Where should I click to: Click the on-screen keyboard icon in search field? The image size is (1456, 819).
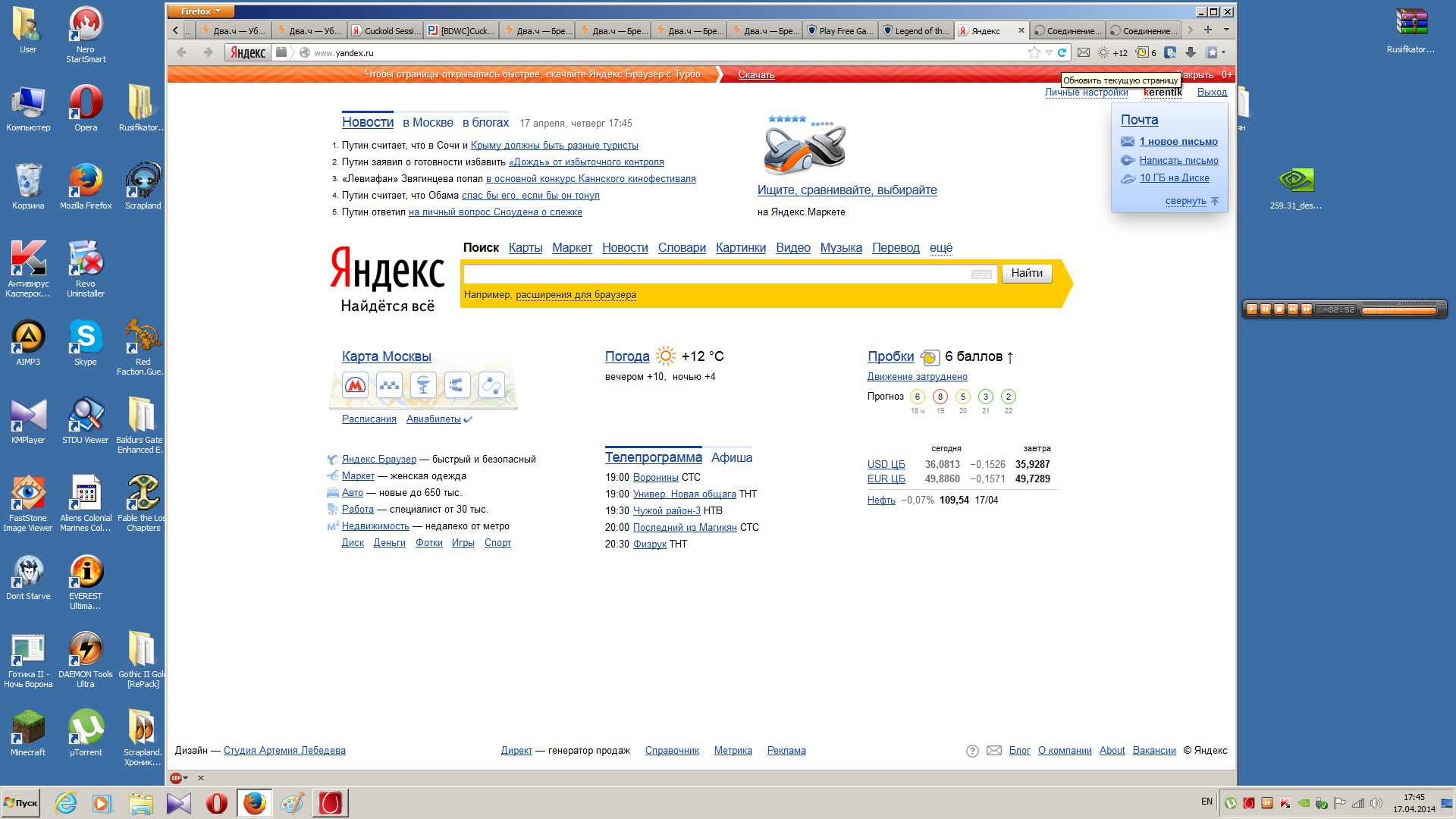click(981, 274)
